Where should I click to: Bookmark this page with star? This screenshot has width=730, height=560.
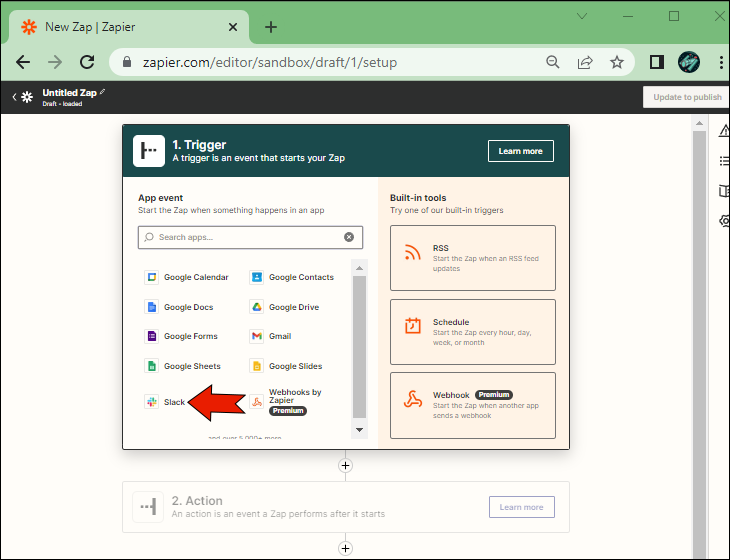point(617,62)
